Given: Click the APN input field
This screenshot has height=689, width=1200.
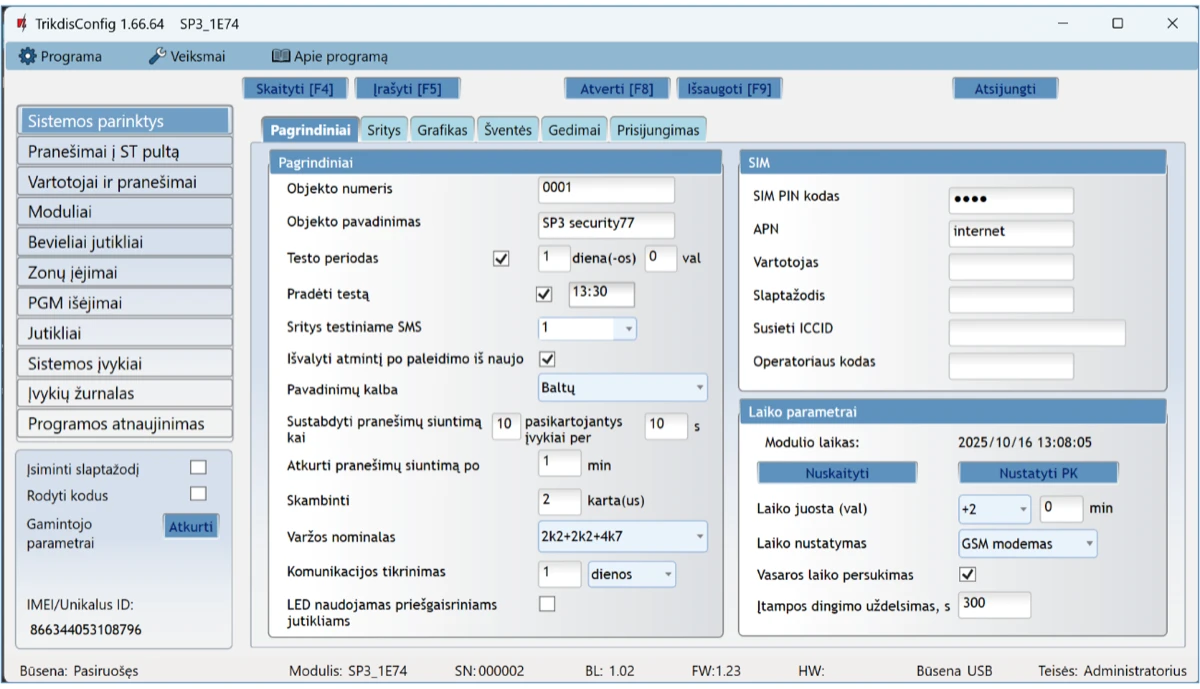Looking at the screenshot, I should 1010,232.
